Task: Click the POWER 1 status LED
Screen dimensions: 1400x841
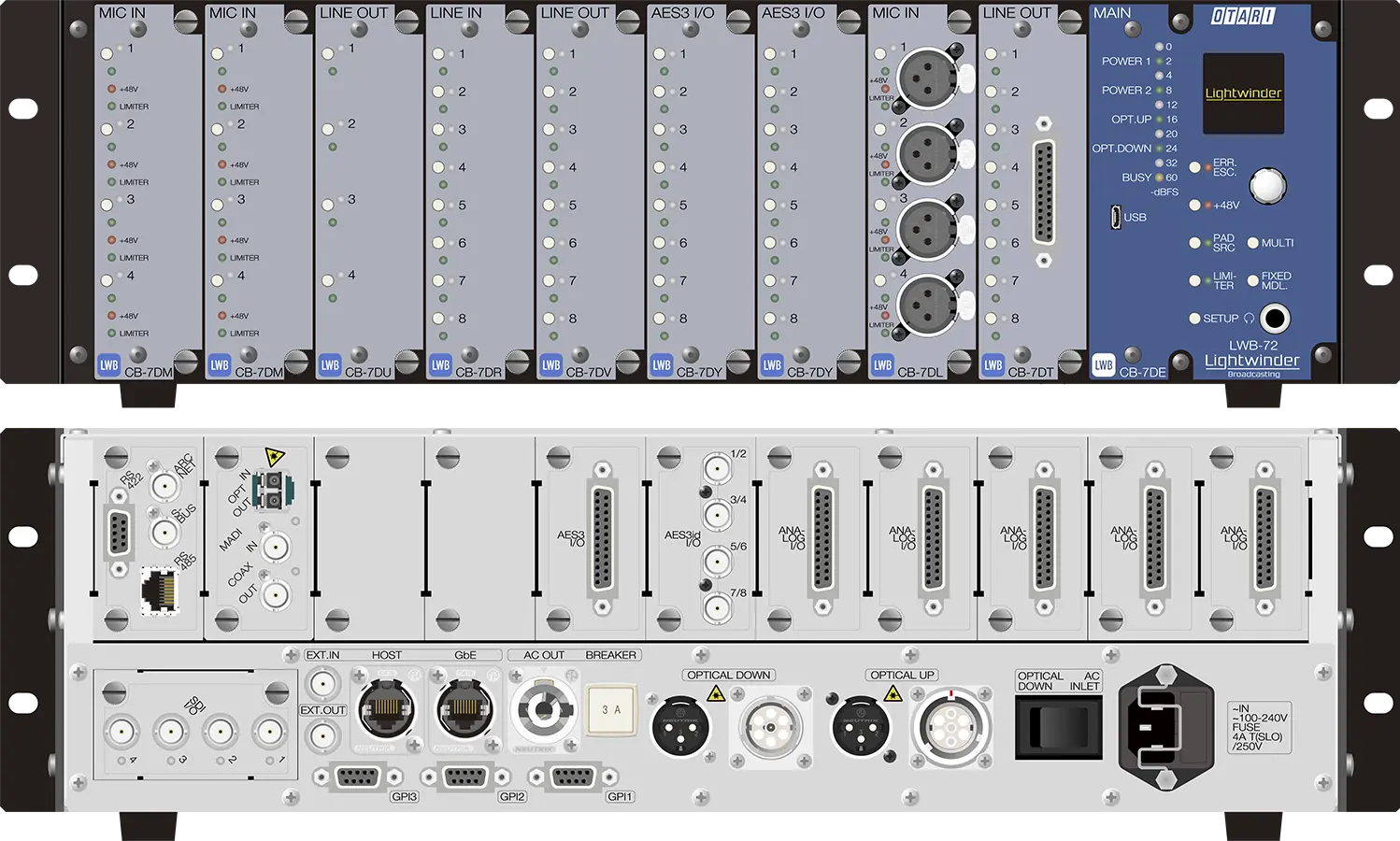Action: pyautogui.click(x=1159, y=61)
